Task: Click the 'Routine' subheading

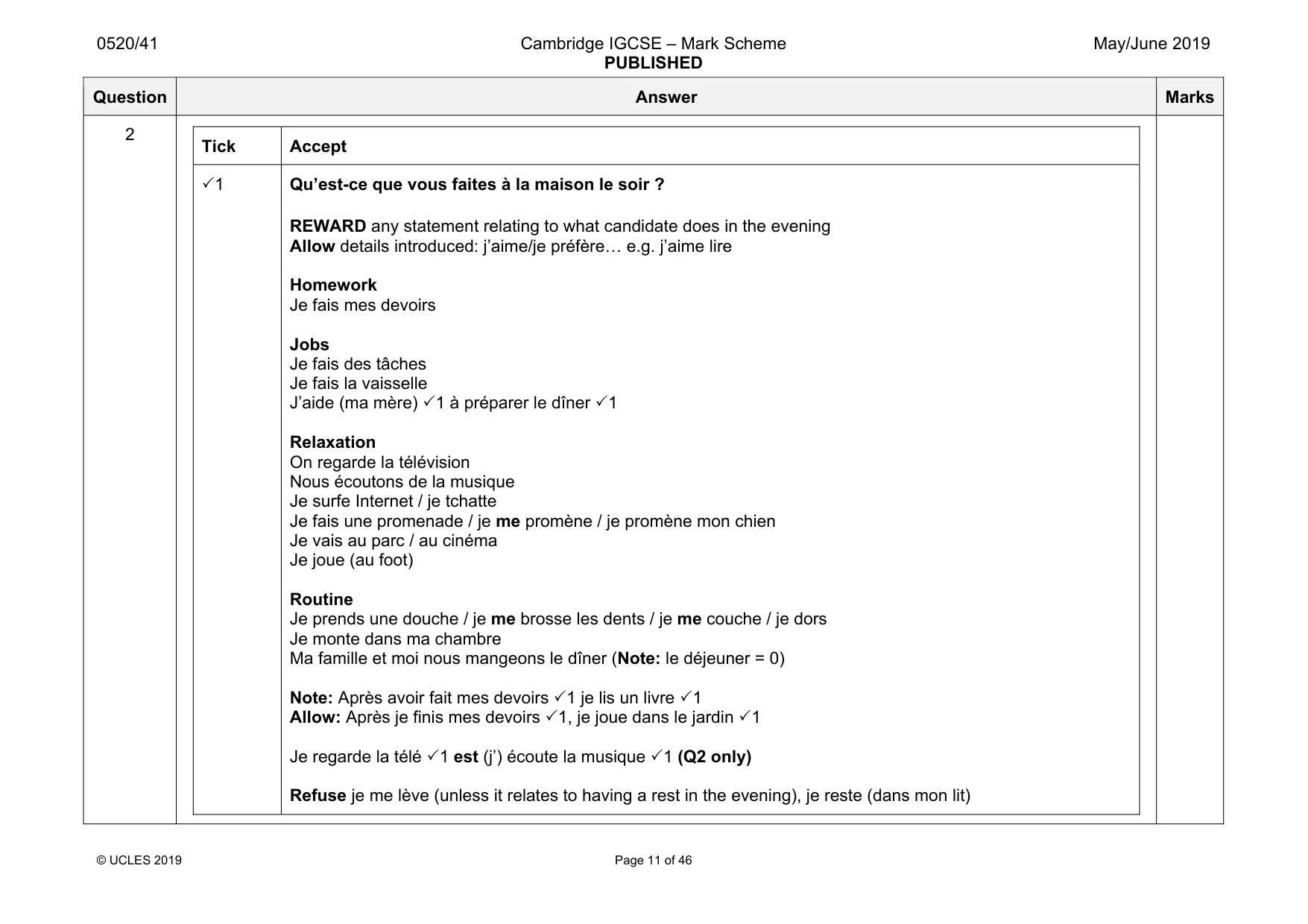Action: pyautogui.click(x=321, y=600)
